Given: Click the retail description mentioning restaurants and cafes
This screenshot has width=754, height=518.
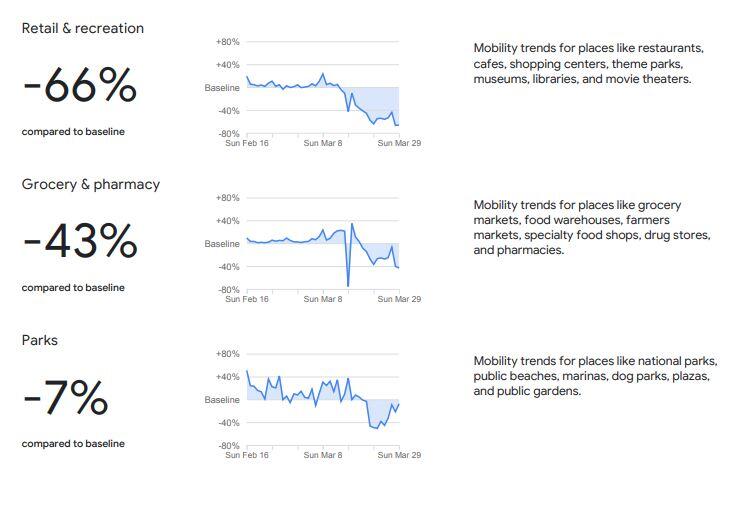Looking at the screenshot, I should (x=589, y=63).
